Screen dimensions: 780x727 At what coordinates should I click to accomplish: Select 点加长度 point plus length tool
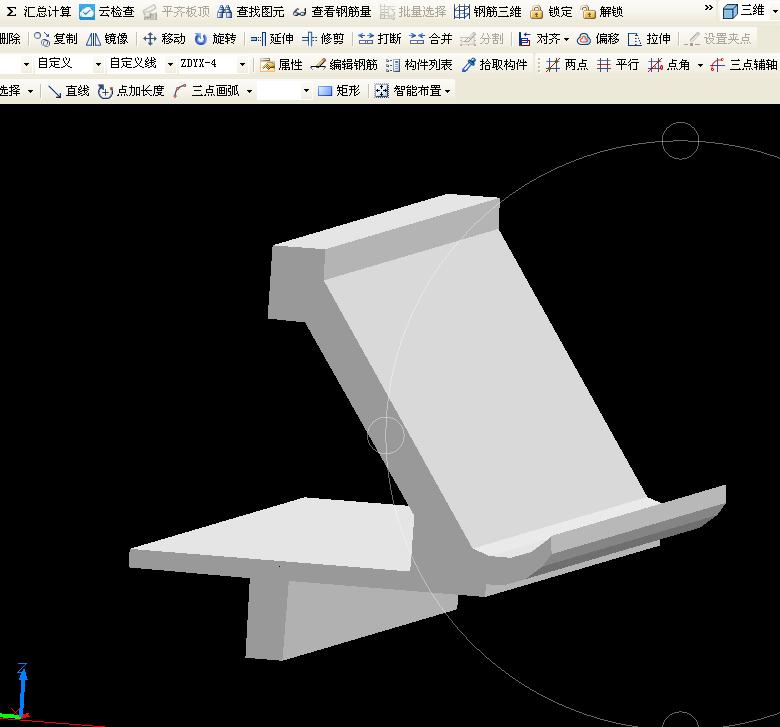click(131, 91)
